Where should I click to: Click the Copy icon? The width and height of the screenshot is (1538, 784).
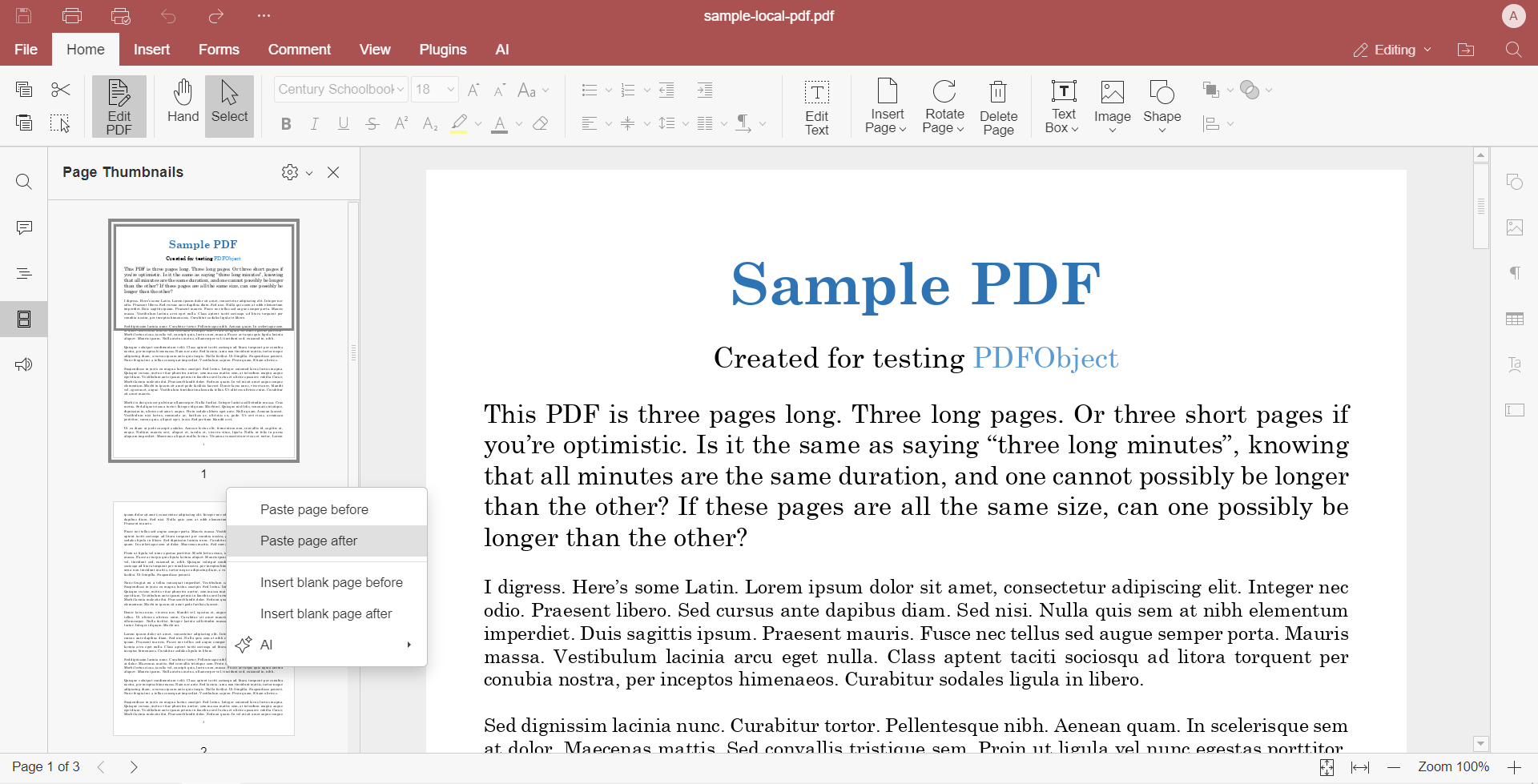pos(24,90)
